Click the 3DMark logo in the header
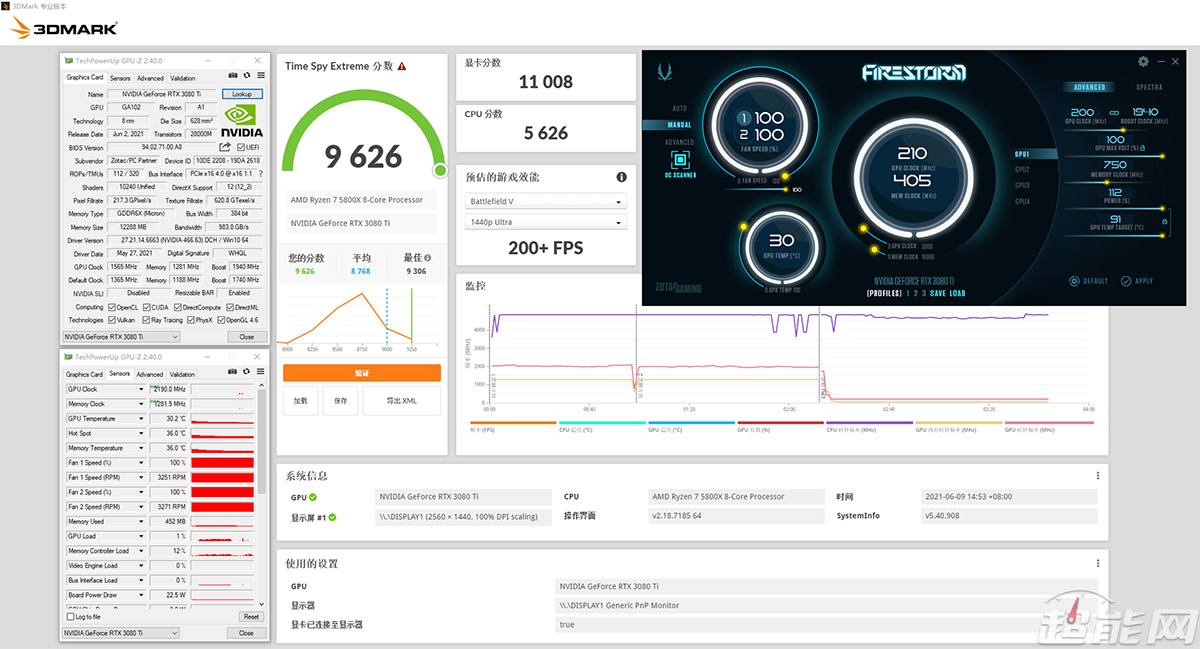 [x=63, y=28]
